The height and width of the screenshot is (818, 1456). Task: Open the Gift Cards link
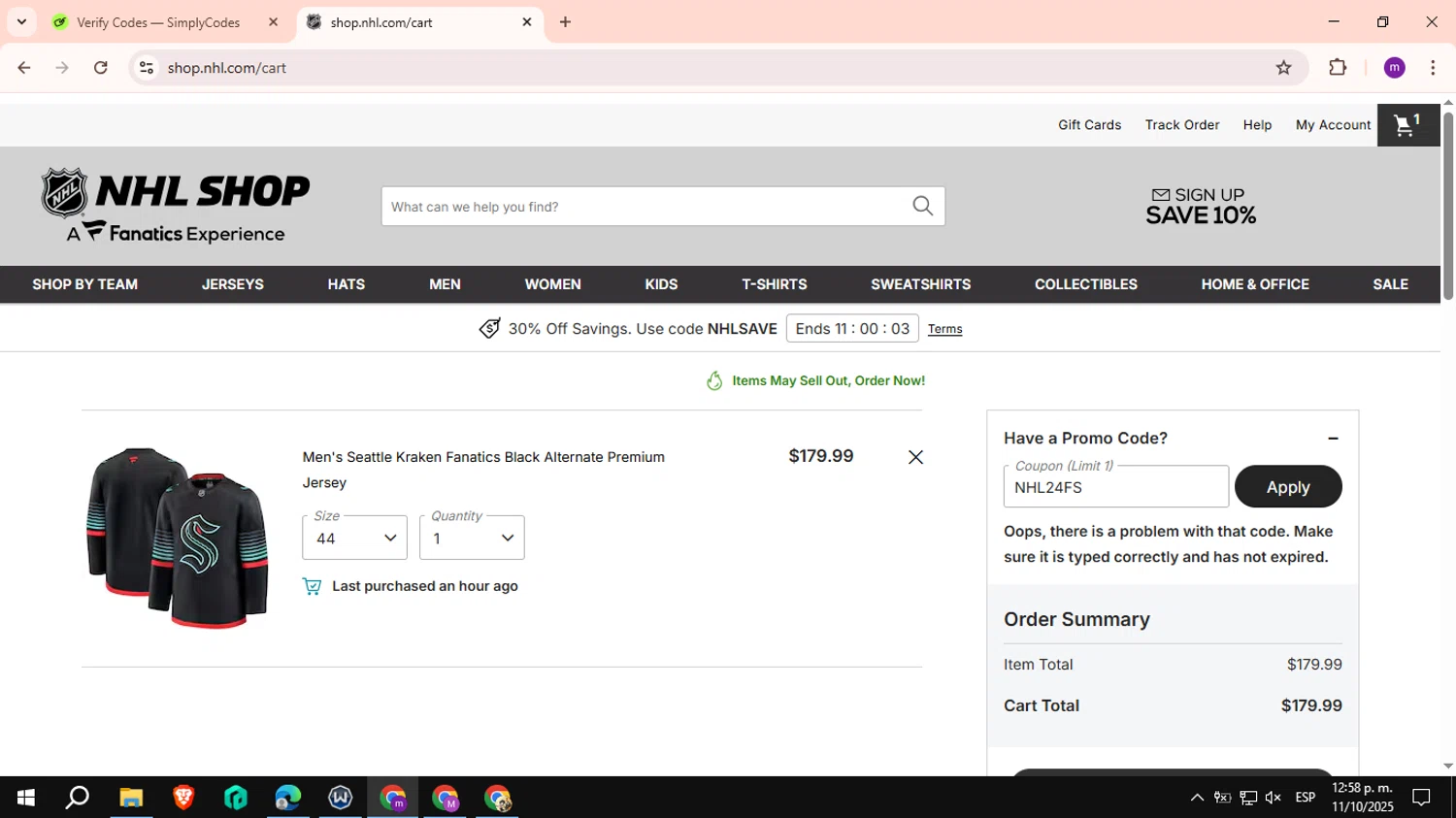(x=1089, y=125)
